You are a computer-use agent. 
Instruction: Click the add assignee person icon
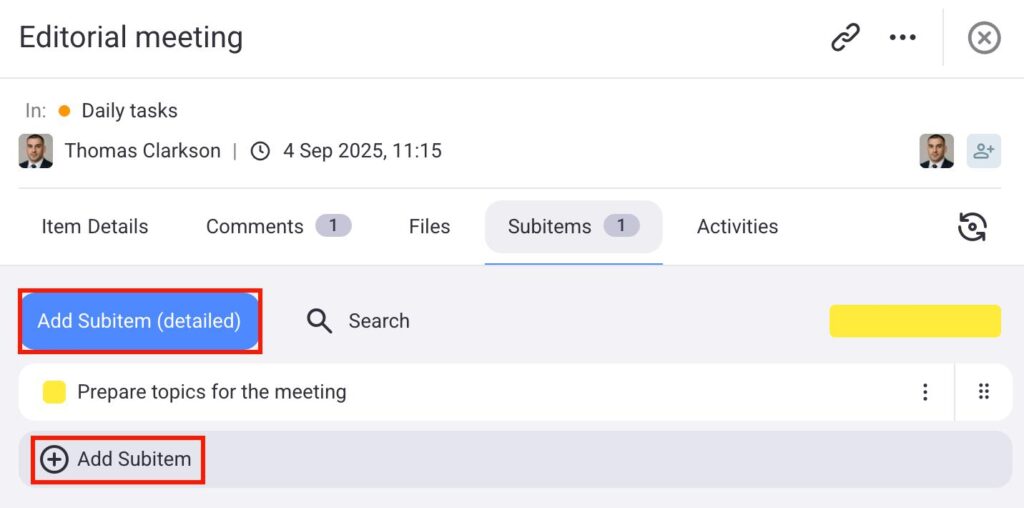(x=983, y=151)
